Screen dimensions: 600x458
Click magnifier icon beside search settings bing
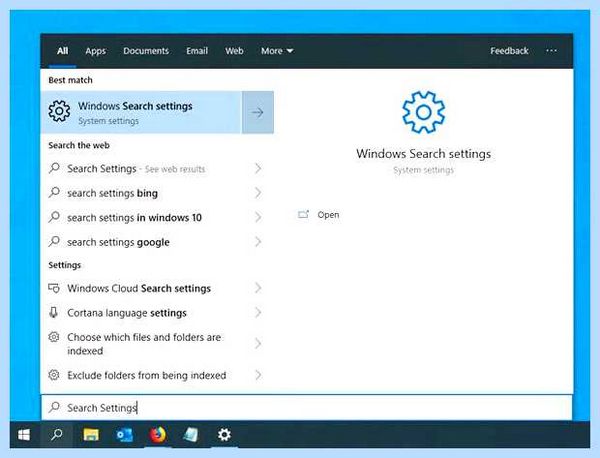coord(54,192)
